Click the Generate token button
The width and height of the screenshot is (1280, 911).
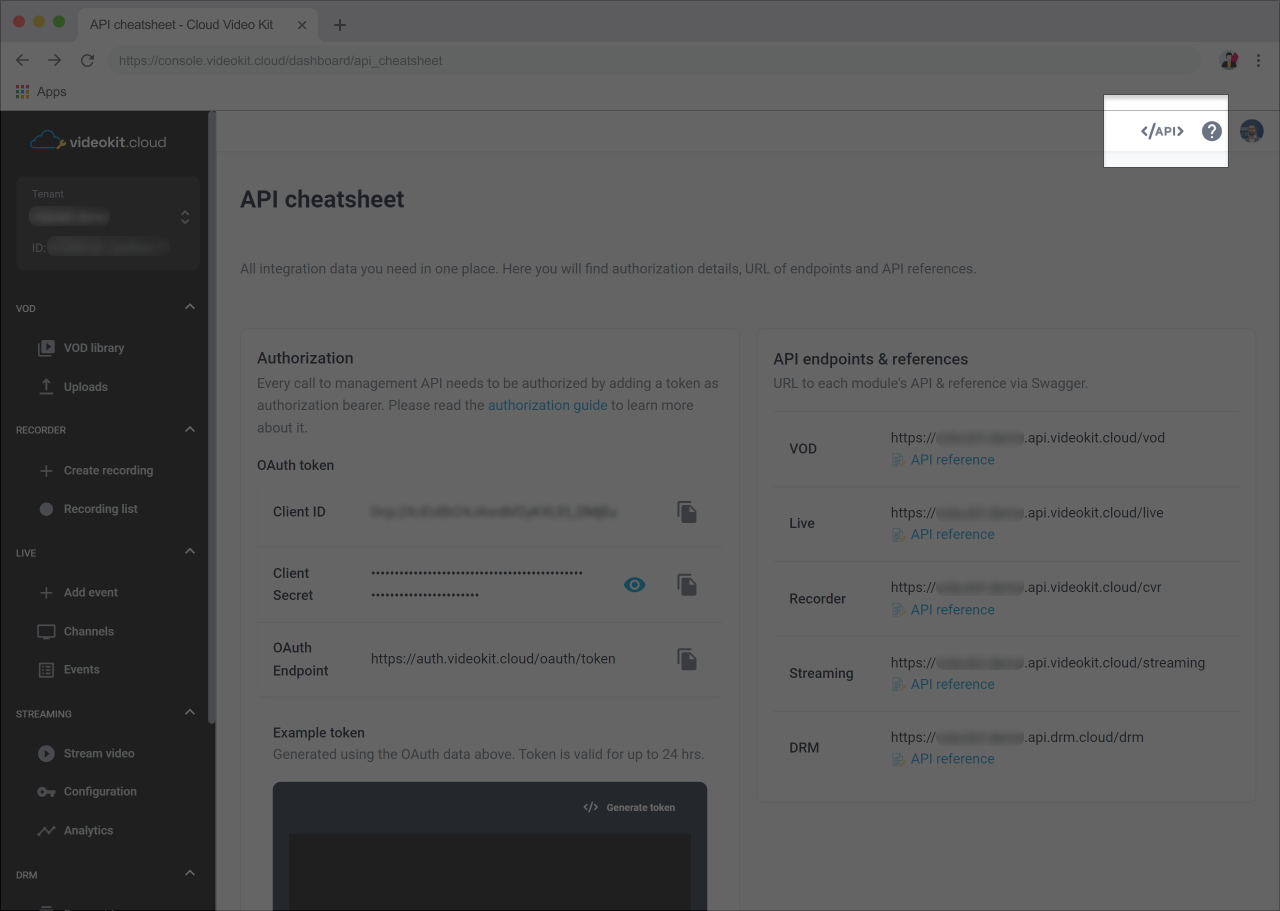coord(629,807)
